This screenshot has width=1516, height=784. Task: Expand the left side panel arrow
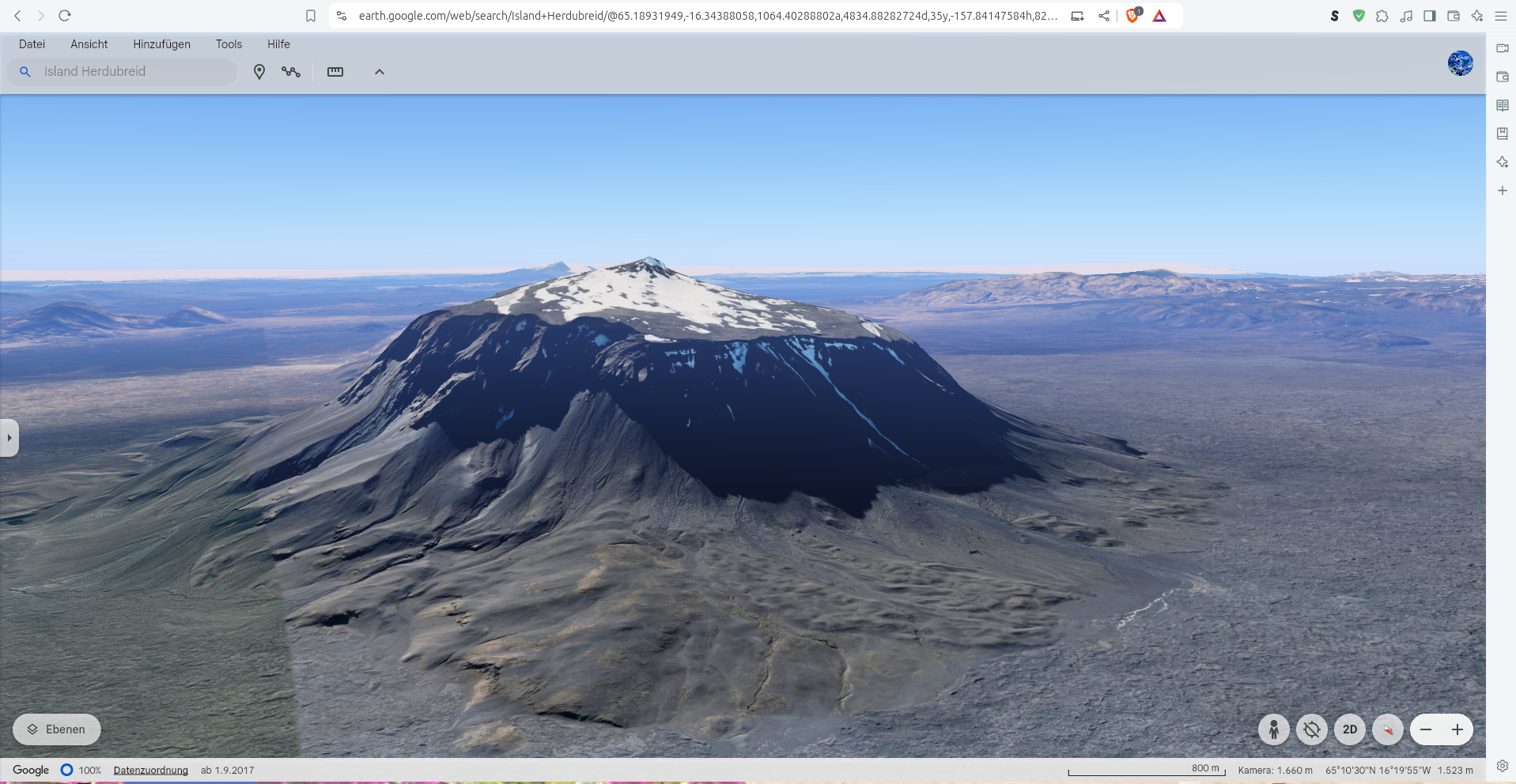[9, 438]
